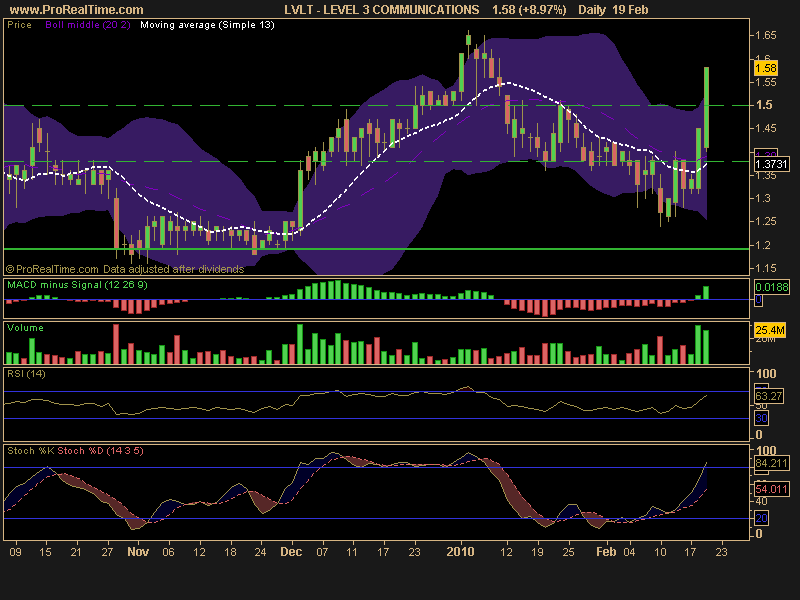Select the RSI (14) panel label
Viewport: 800px width, 600px height.
(26, 373)
